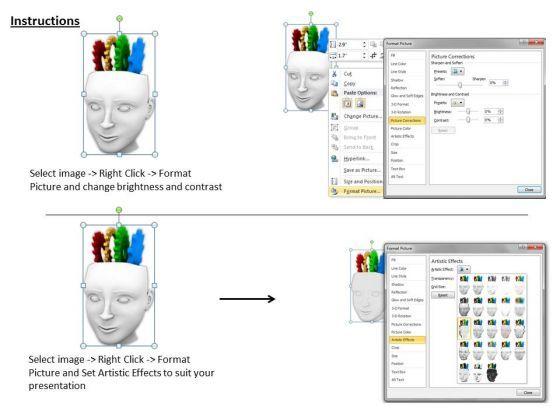Click the Copy icon in context menu
Viewport: 560px width, 420px height.
point(334,83)
